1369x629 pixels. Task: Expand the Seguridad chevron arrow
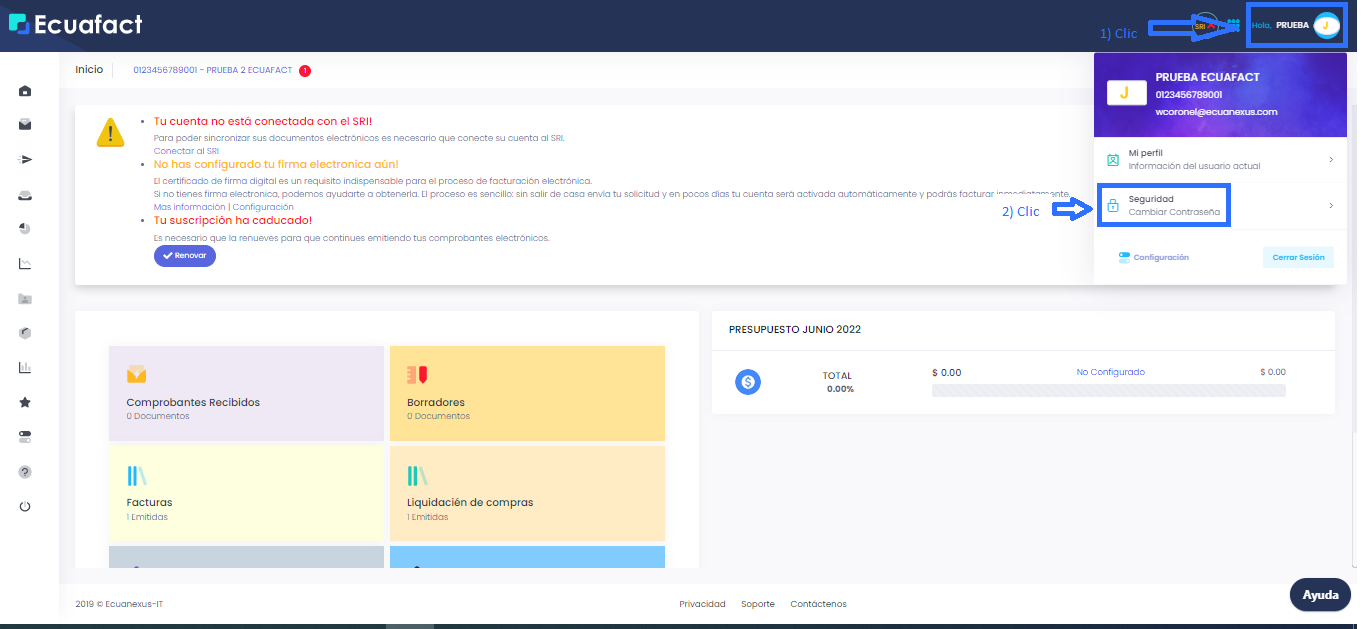tap(1330, 206)
